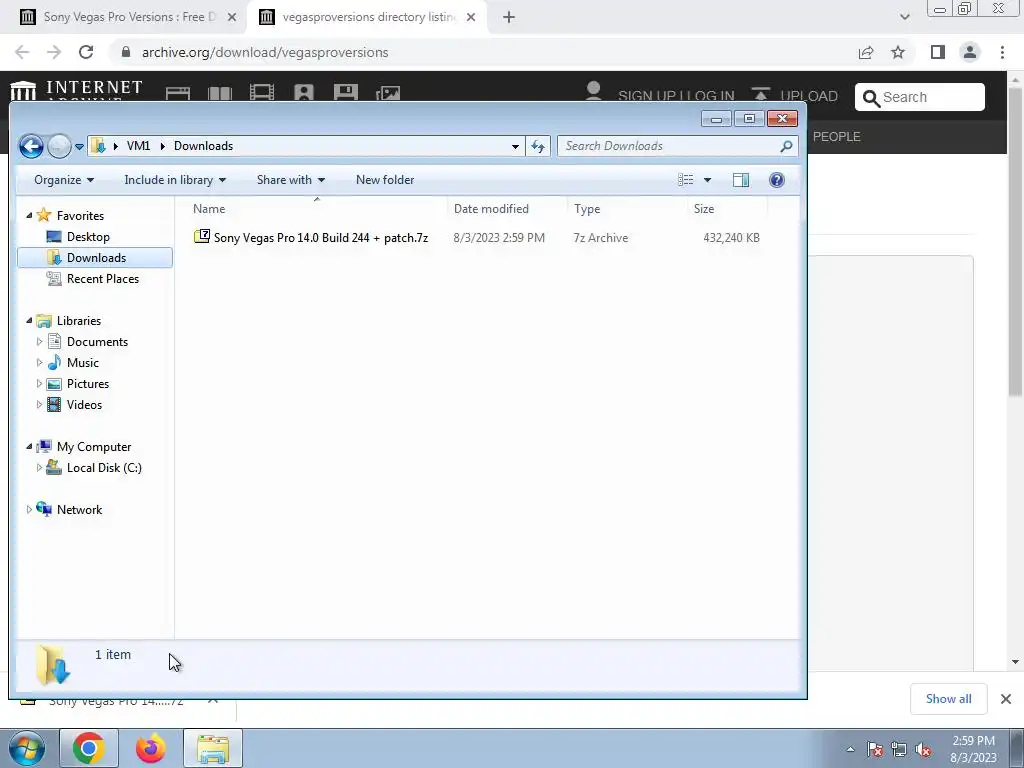Expand the Documents library
This screenshot has width=1024, height=768.
coord(39,342)
